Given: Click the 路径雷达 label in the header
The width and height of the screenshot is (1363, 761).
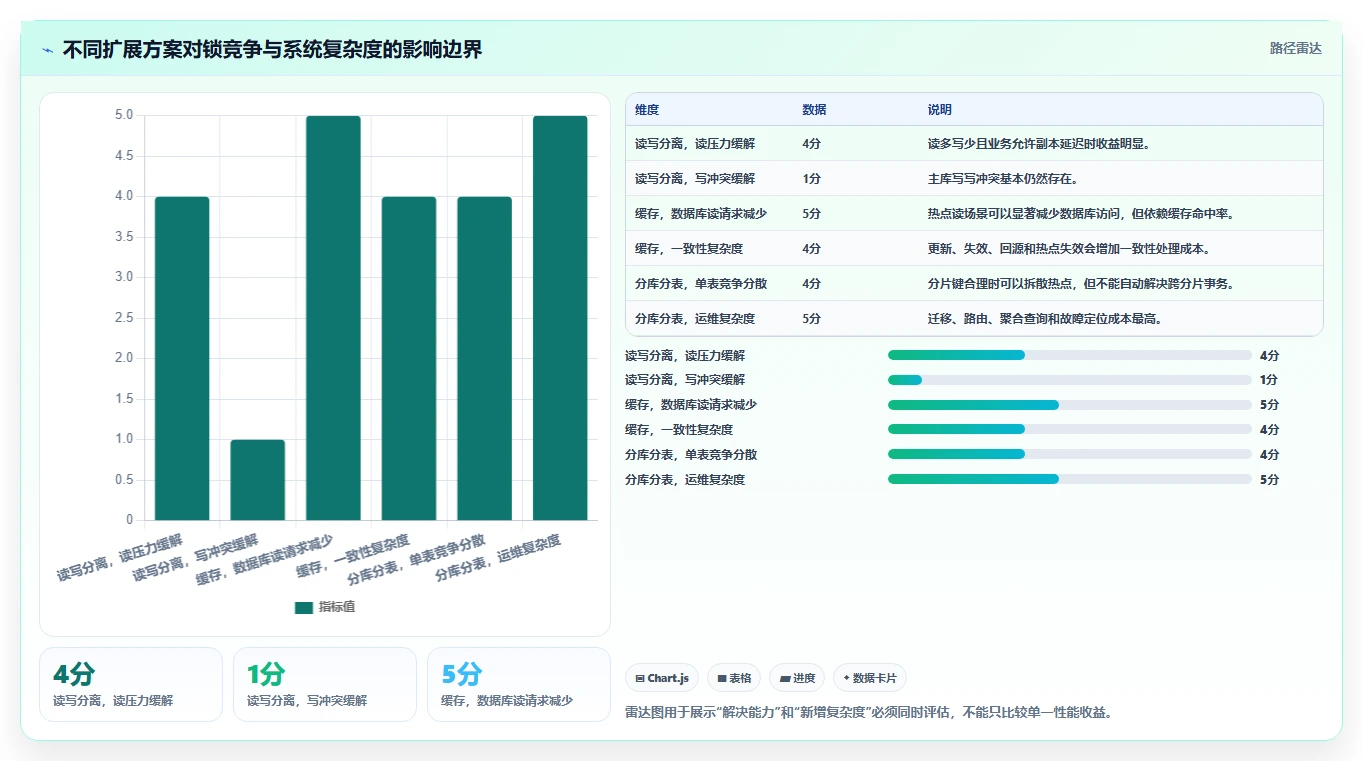Looking at the screenshot, I should click(x=1296, y=48).
